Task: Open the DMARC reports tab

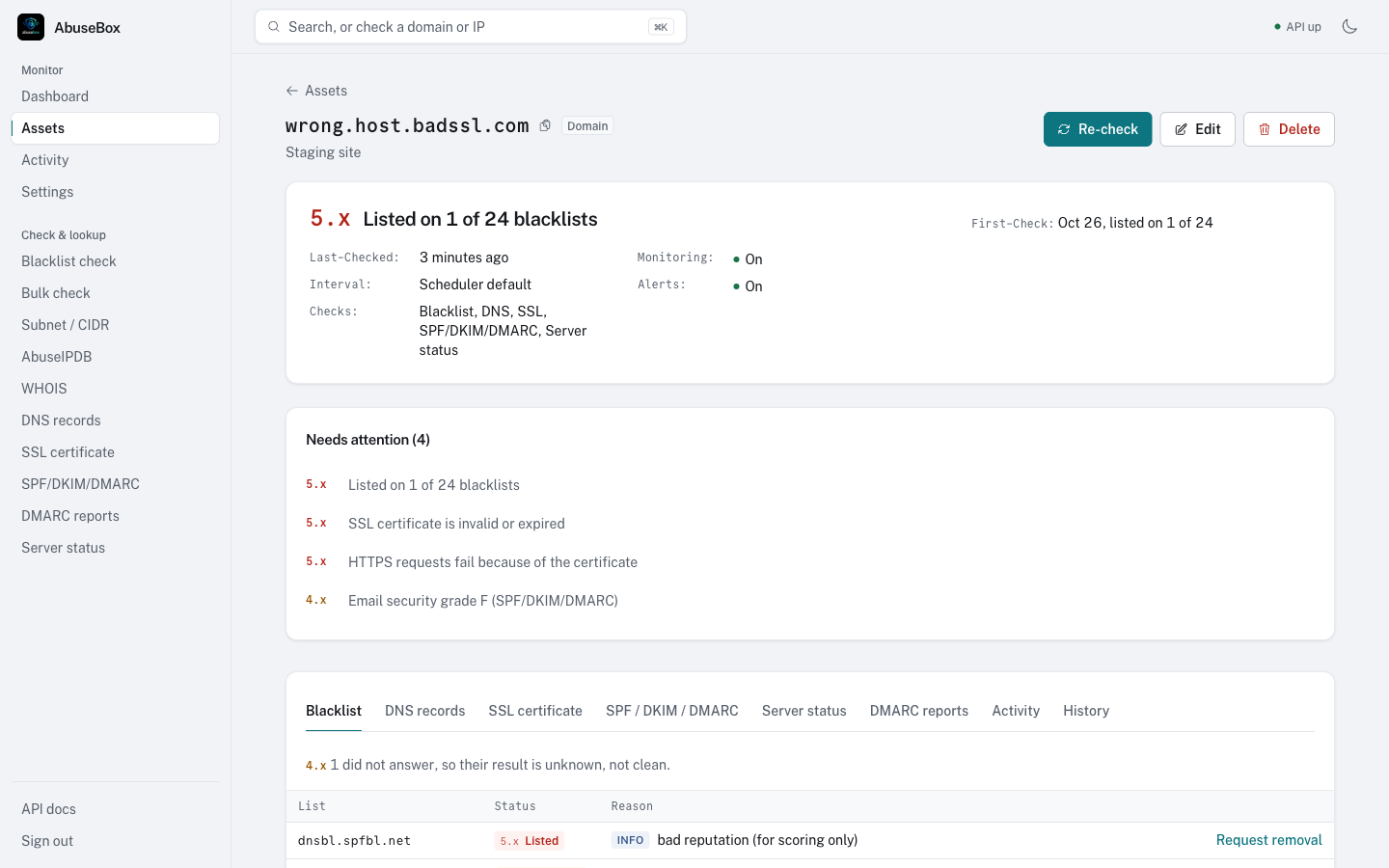Action: click(919, 711)
